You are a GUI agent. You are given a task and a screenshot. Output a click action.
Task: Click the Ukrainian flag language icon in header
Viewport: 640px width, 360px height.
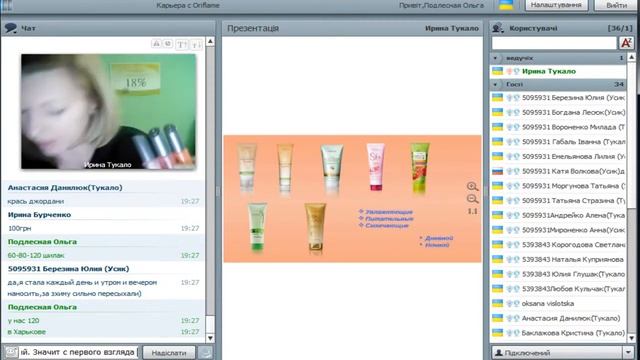[x=507, y=5]
